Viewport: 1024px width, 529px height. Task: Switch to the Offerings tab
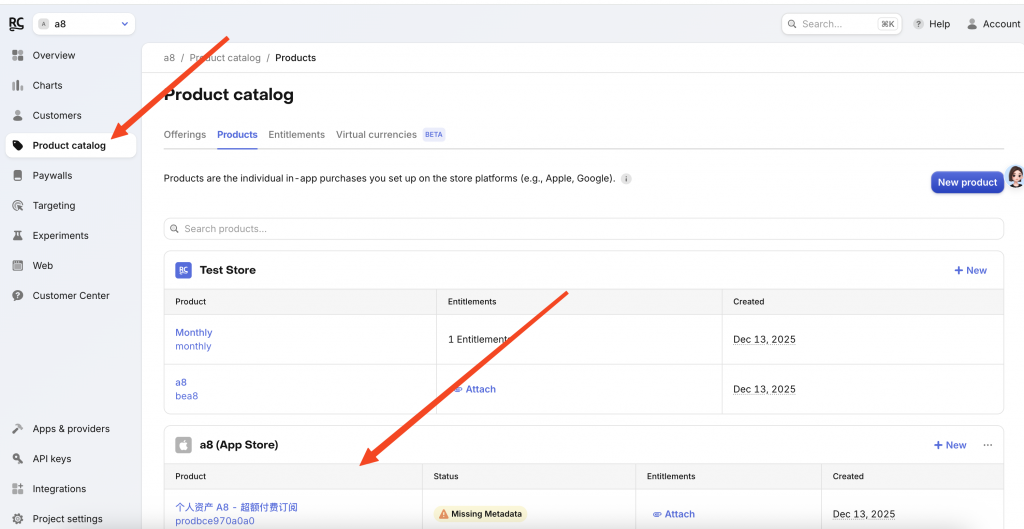point(185,134)
